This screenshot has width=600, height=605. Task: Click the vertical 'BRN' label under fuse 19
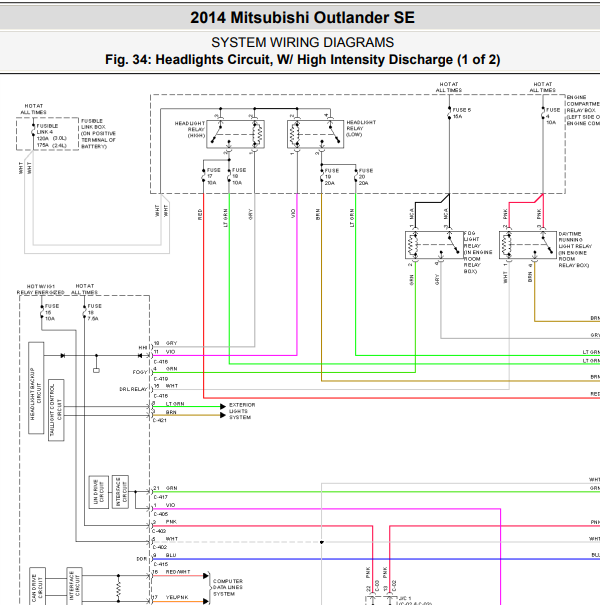pos(318,215)
